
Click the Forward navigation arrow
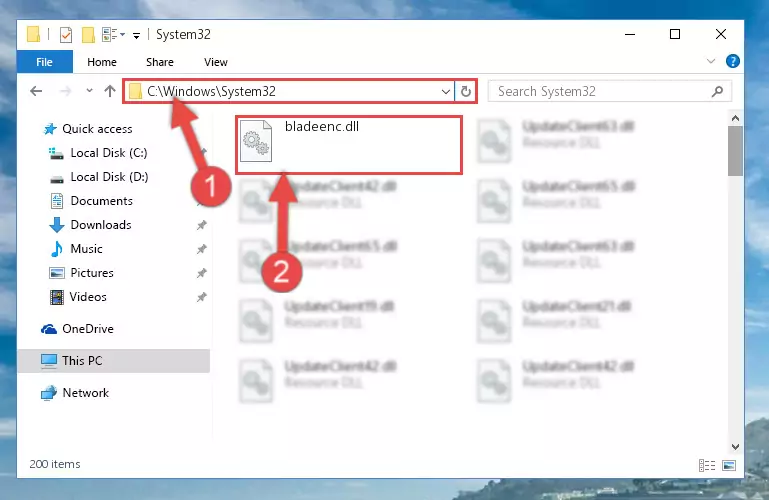coord(65,91)
